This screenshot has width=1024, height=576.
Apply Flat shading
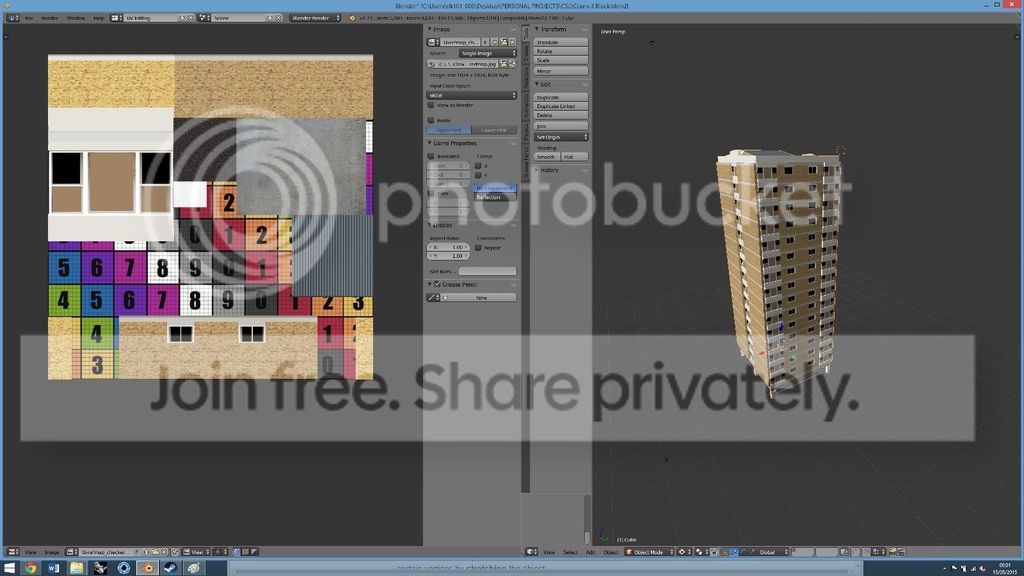click(575, 157)
